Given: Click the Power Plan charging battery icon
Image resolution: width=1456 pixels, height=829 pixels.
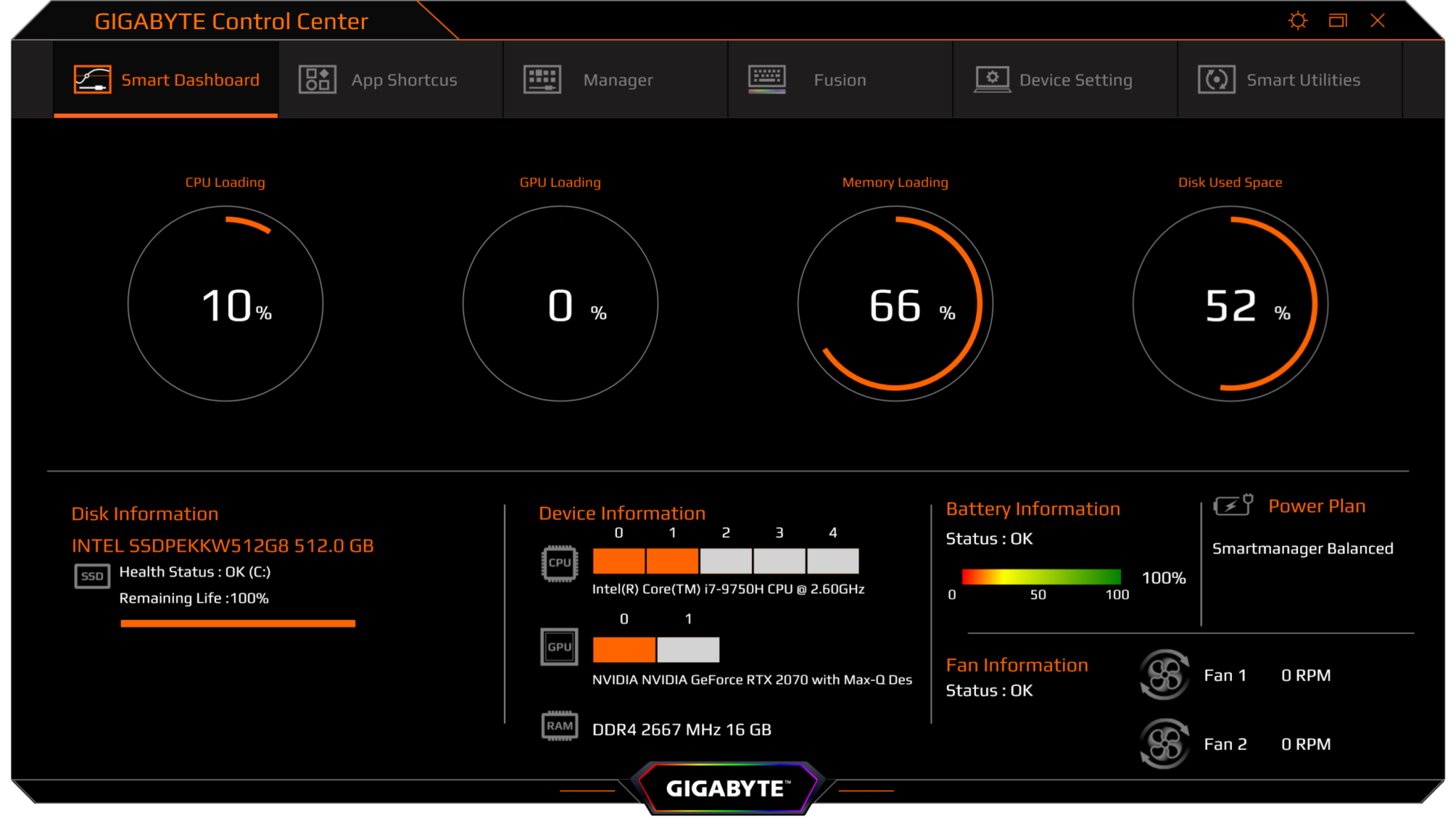Looking at the screenshot, I should click(1233, 505).
